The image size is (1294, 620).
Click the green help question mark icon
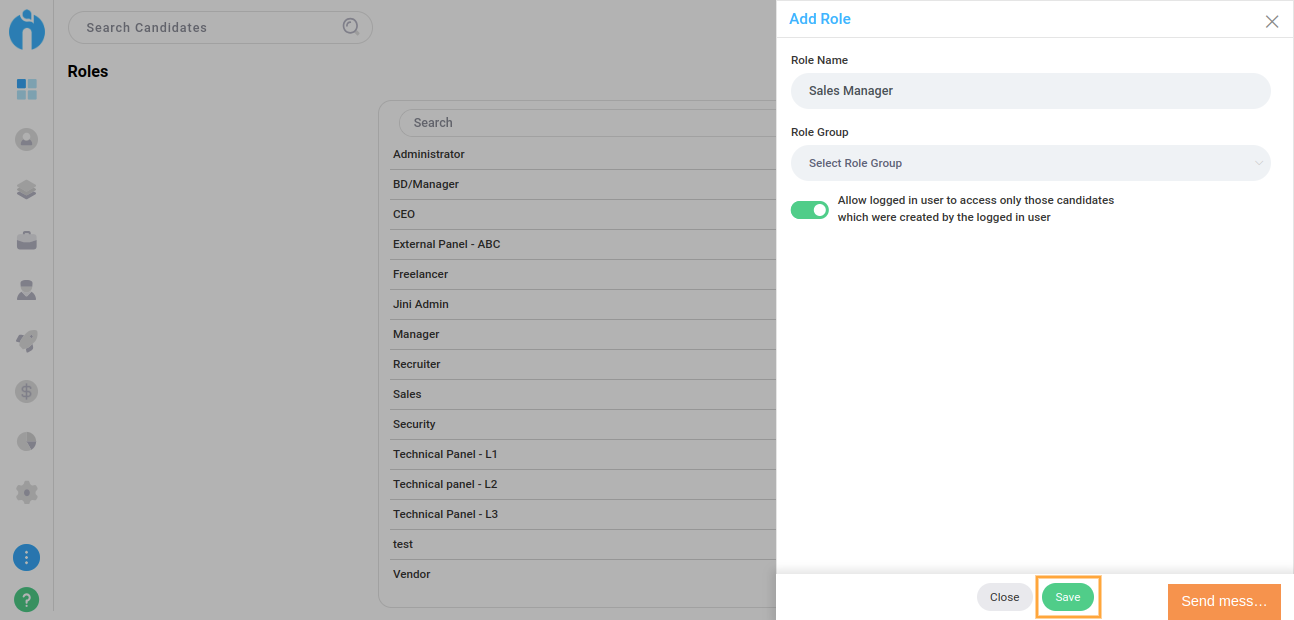pyautogui.click(x=27, y=600)
